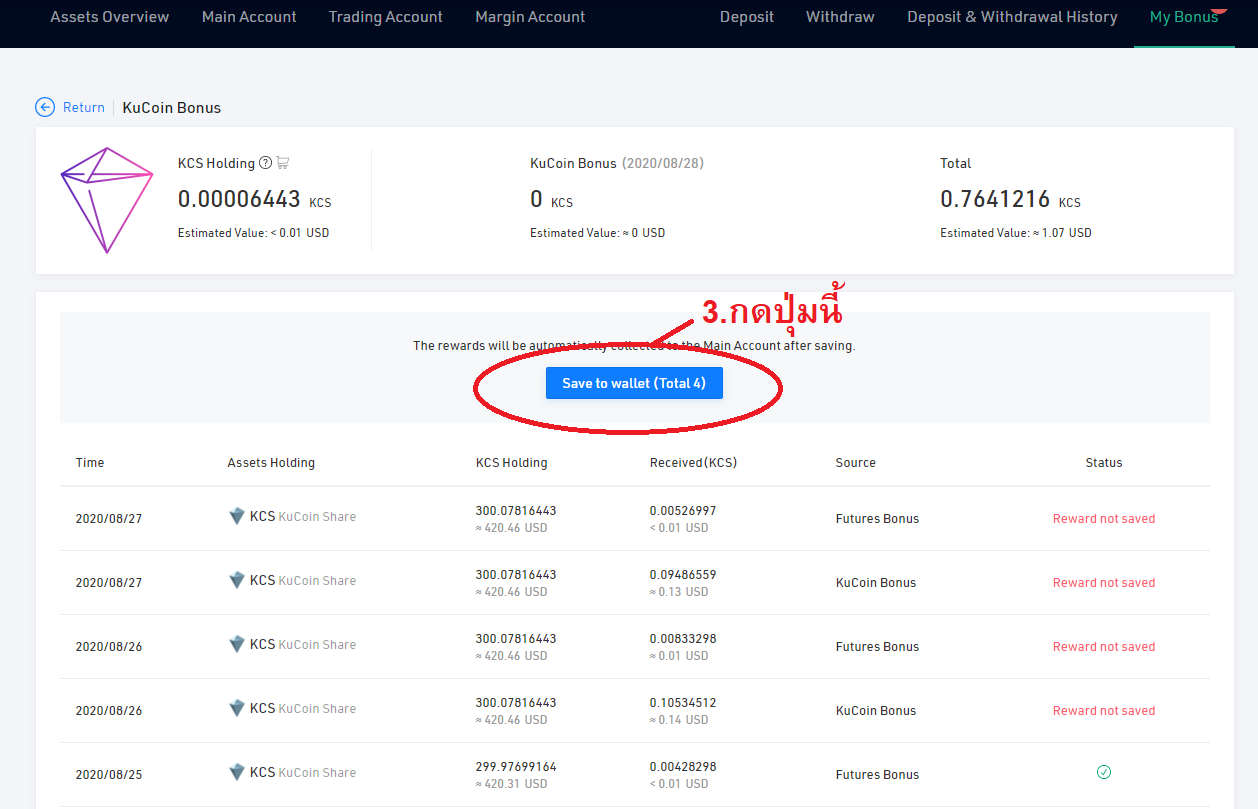
Task: Click the KCS coin icon in 2020/08/26 Futures Bonus row
Action: tap(237, 645)
